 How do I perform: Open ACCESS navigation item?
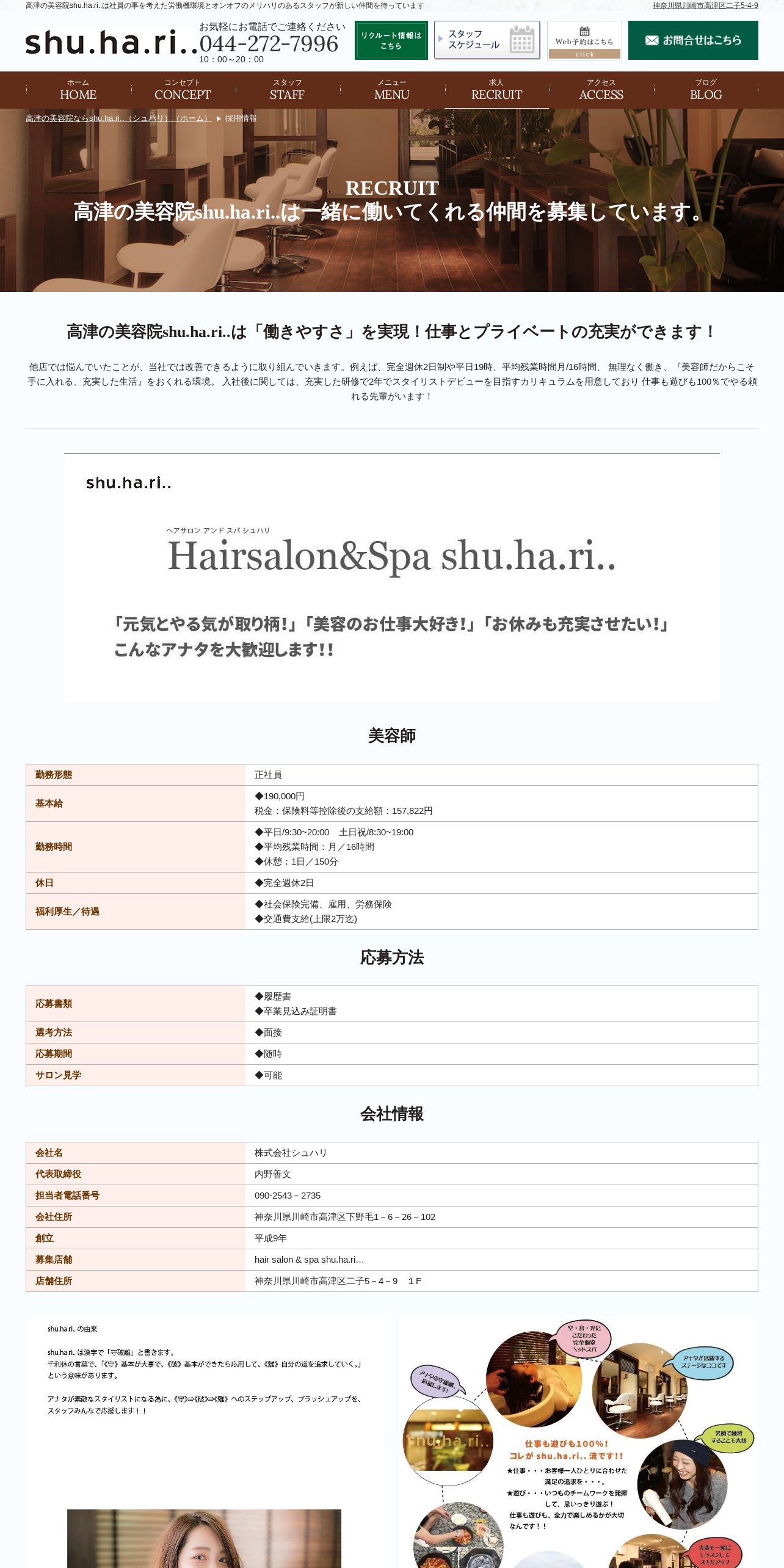pos(601,90)
